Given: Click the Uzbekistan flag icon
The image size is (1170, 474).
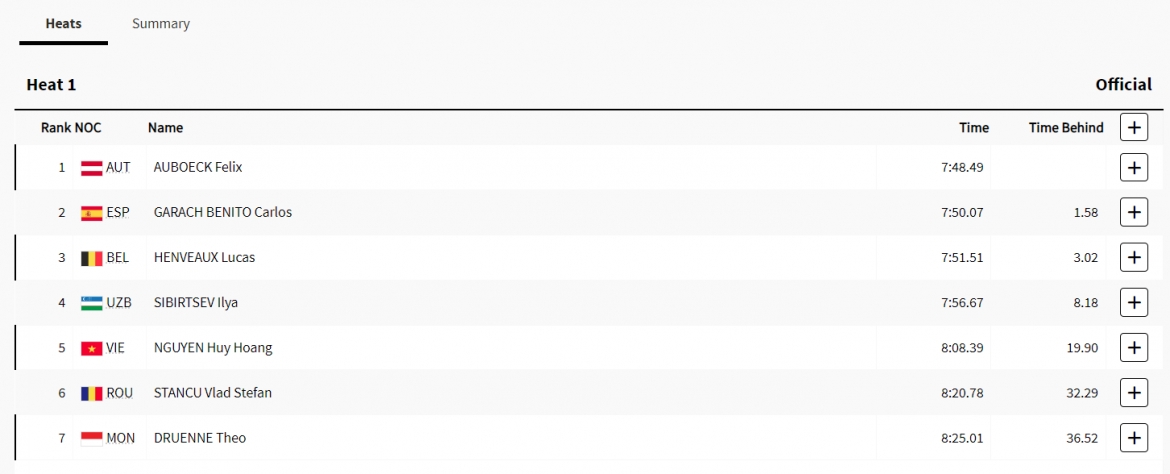Looking at the screenshot, I should tap(92, 303).
